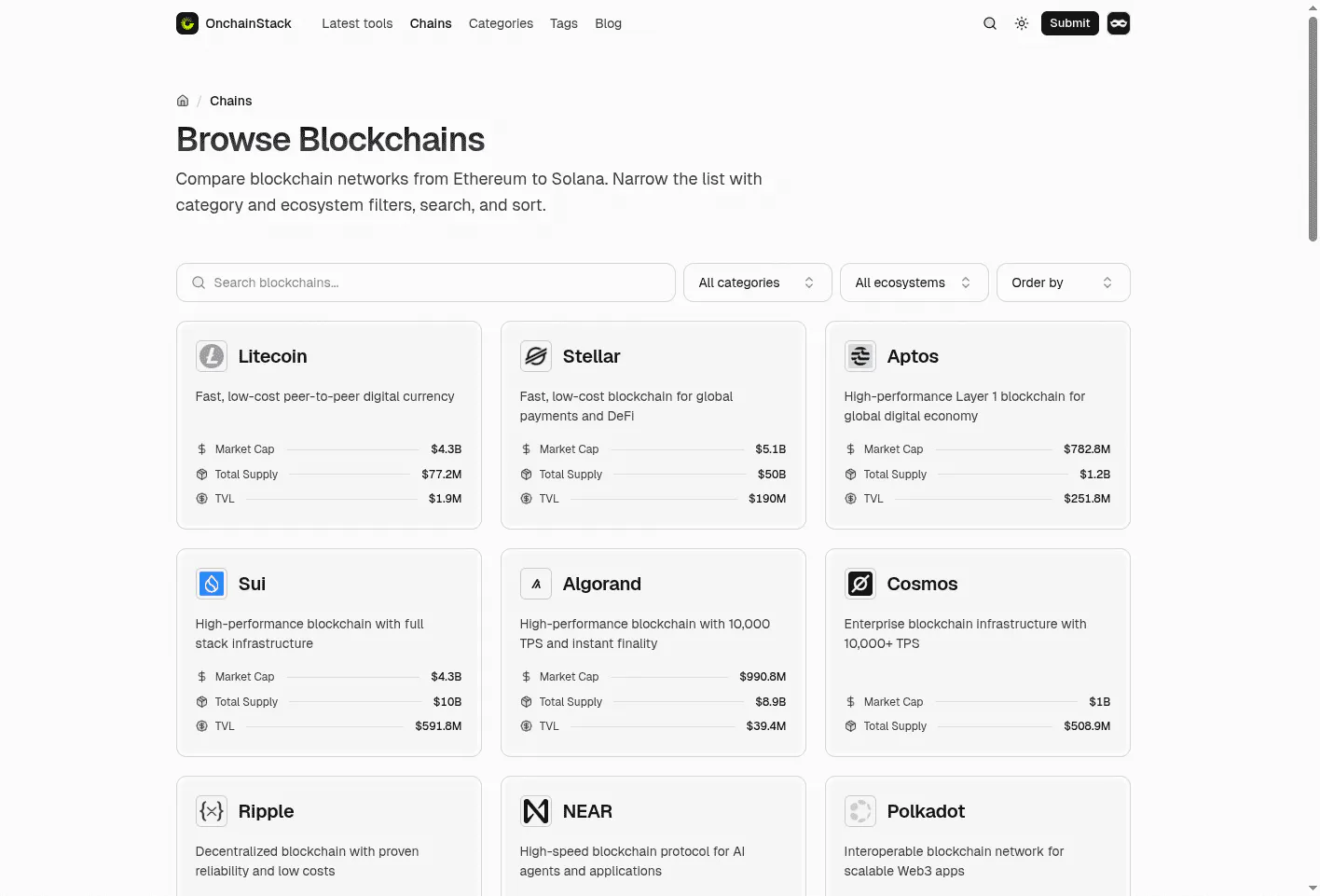Click Algorand Total Supply cube icon

[x=526, y=702]
